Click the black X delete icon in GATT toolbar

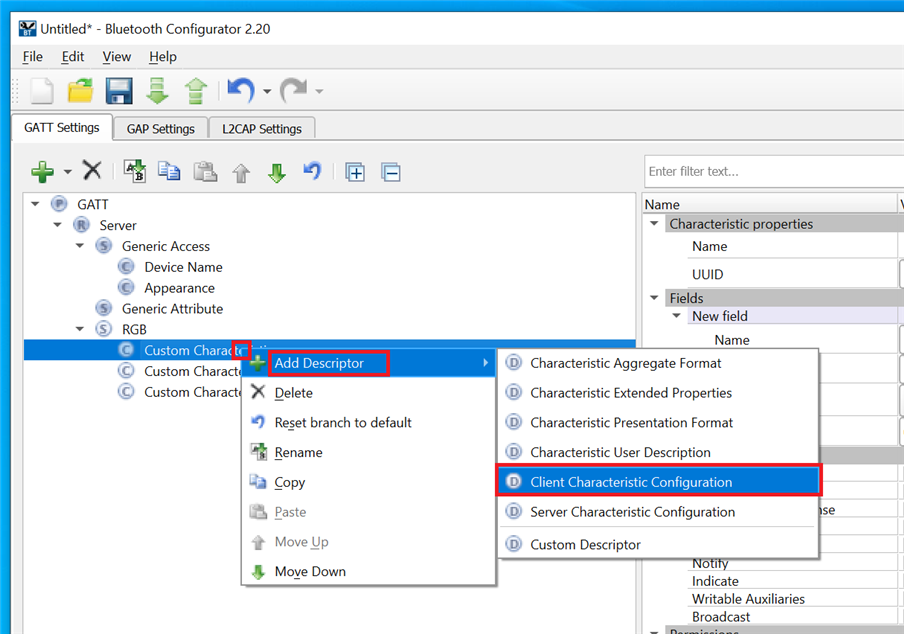(x=92, y=171)
